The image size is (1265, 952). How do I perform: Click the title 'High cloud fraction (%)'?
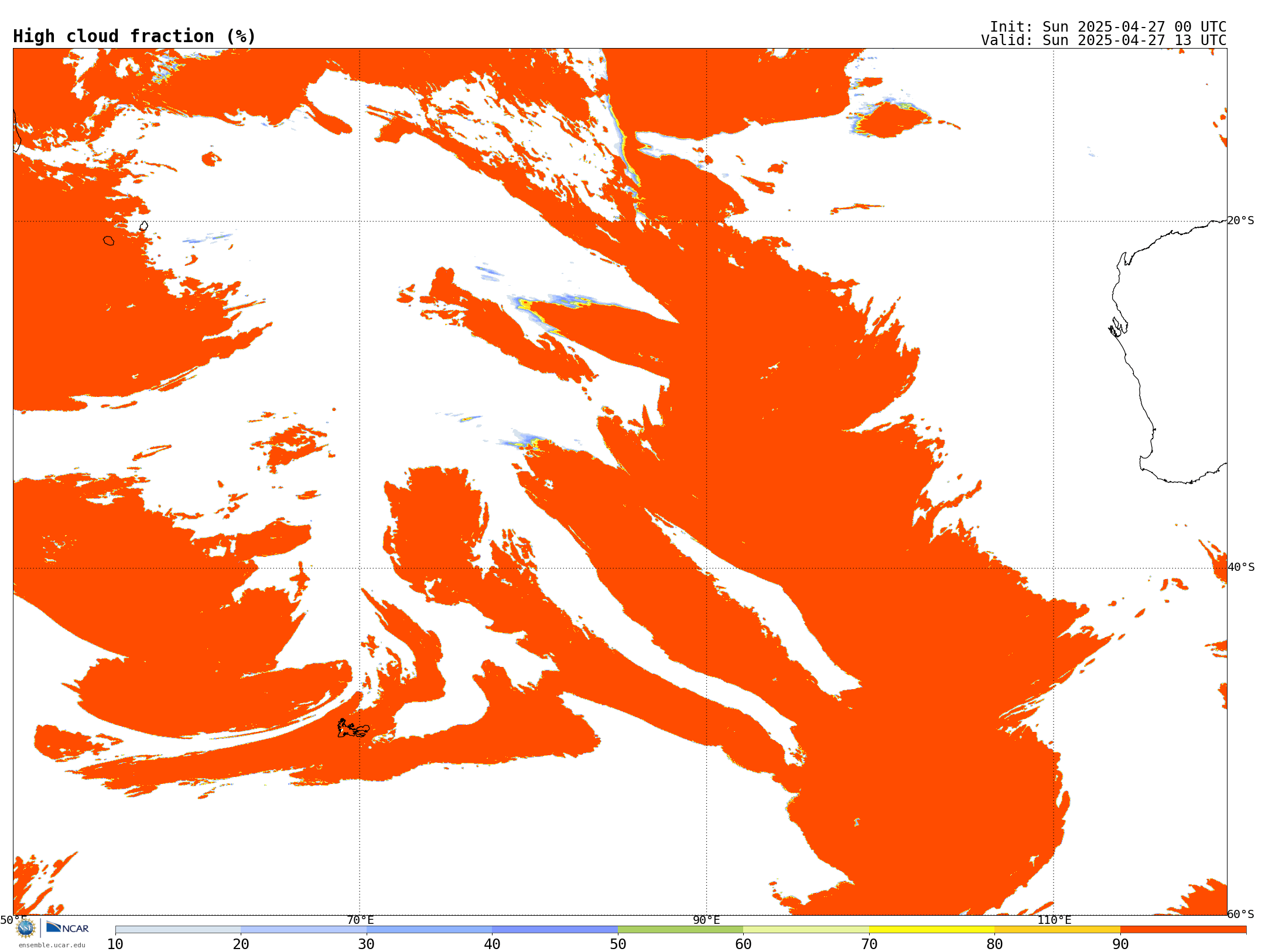(134, 36)
